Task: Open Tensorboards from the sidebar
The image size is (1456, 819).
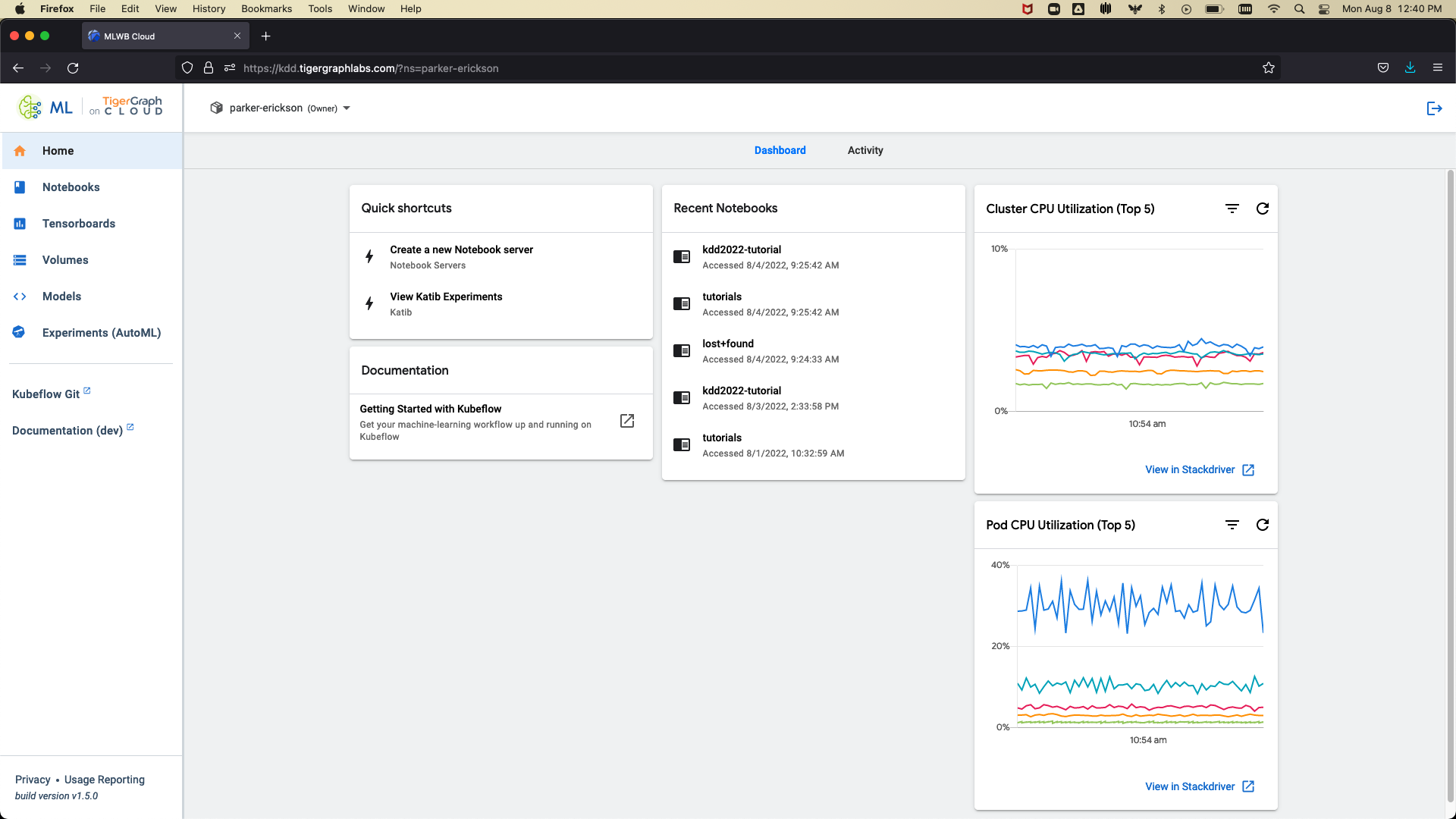Action: pyautogui.click(x=78, y=224)
